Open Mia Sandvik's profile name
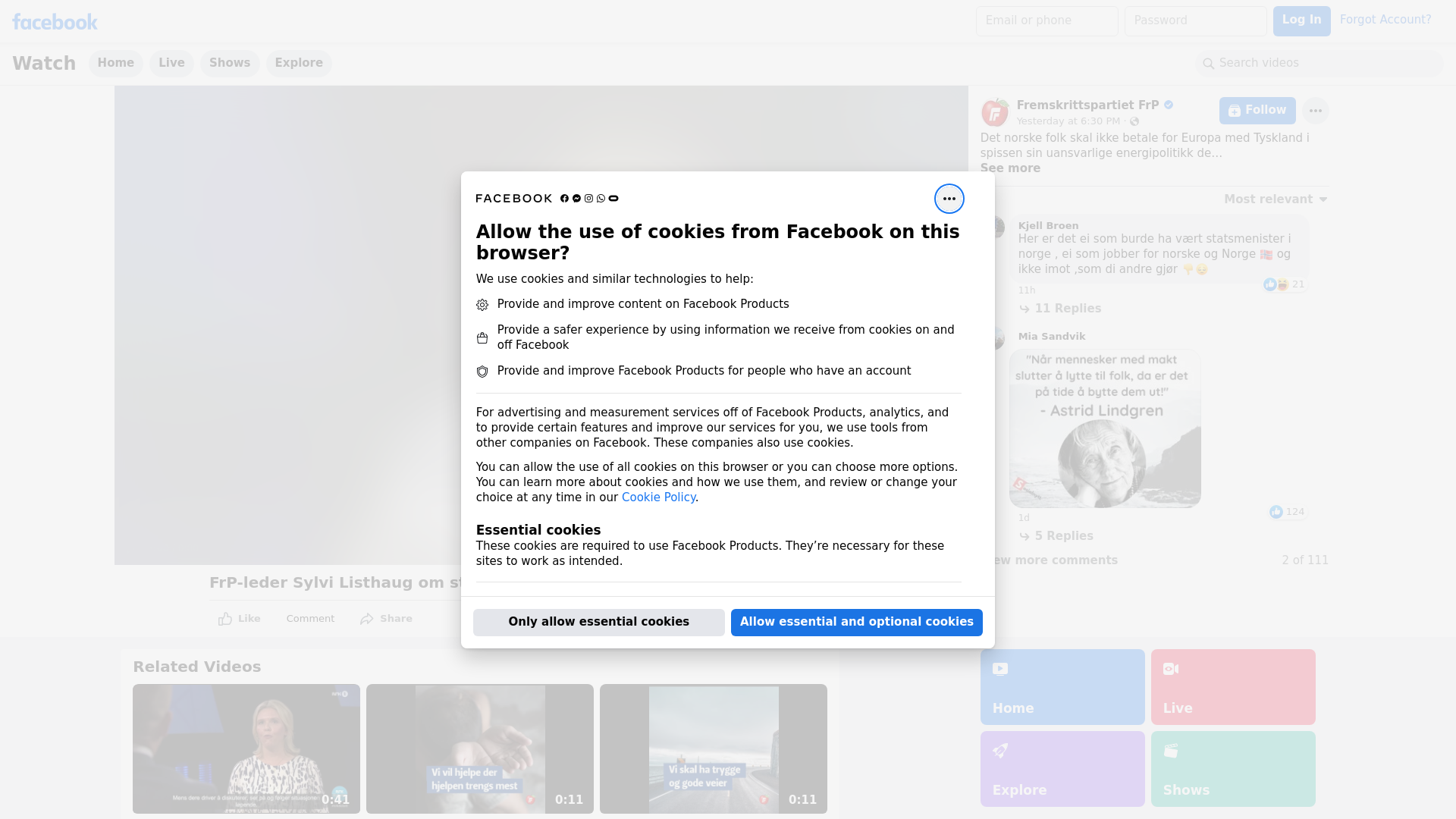This screenshot has width=1456, height=819. coord(1052,337)
